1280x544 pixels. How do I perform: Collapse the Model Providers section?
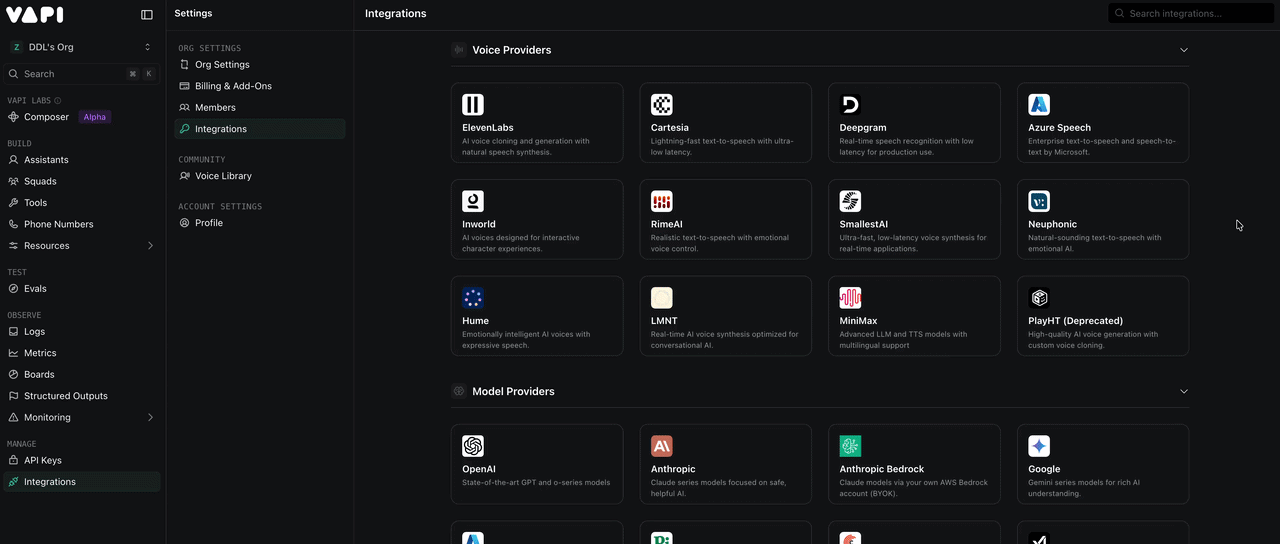(x=1184, y=391)
